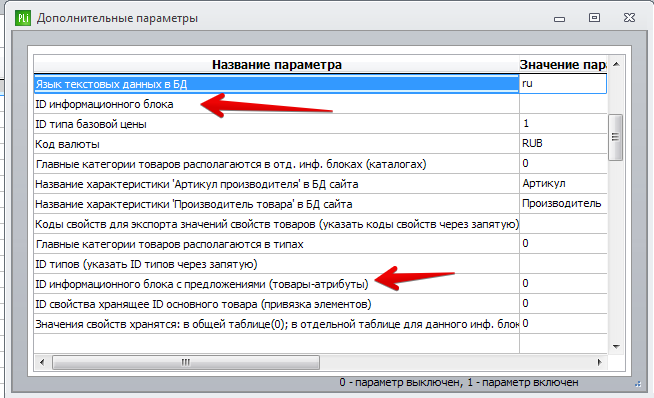Click the horizontal scrollbar thumb
654x398 pixels.
(186, 362)
